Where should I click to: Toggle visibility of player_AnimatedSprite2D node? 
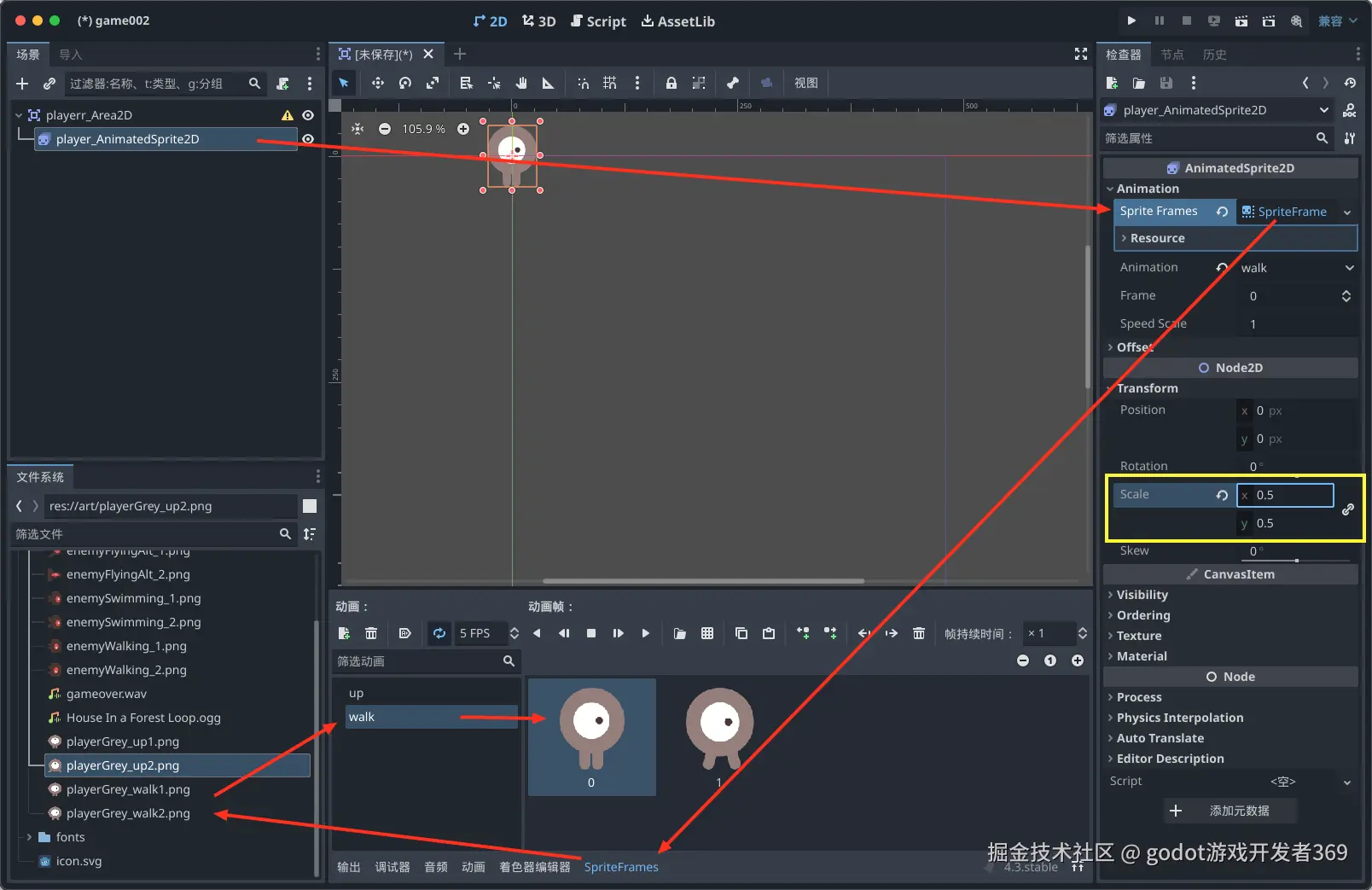(308, 139)
